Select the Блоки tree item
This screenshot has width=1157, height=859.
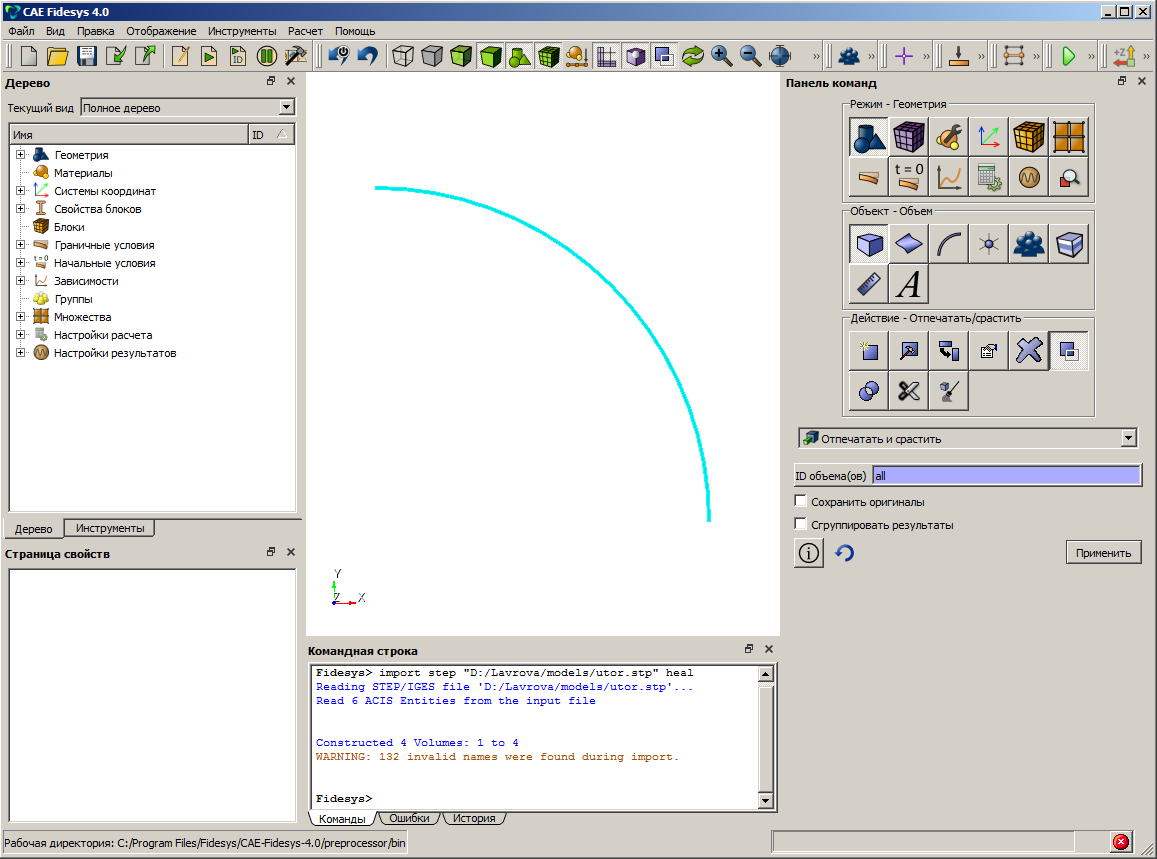69,227
